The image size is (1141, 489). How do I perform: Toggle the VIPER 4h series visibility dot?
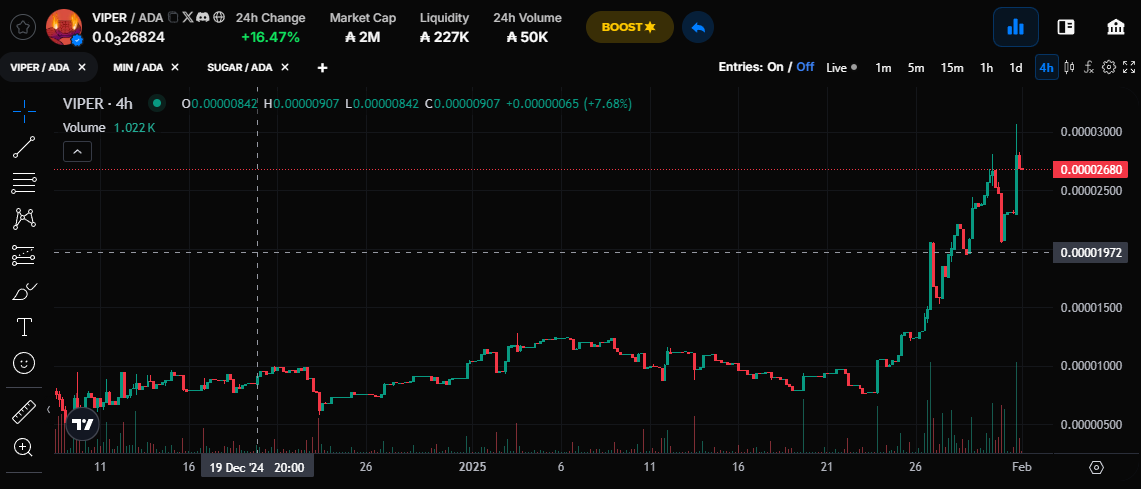coord(156,104)
